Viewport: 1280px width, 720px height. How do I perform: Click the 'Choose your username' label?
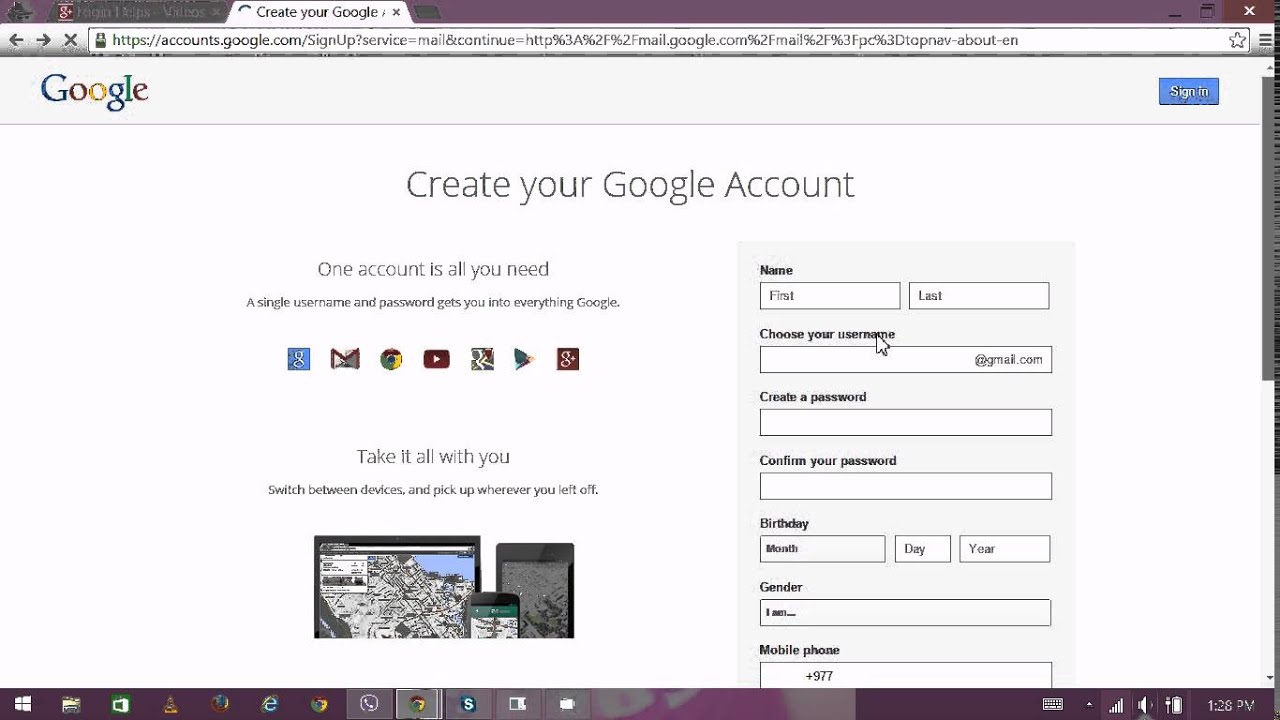827,334
